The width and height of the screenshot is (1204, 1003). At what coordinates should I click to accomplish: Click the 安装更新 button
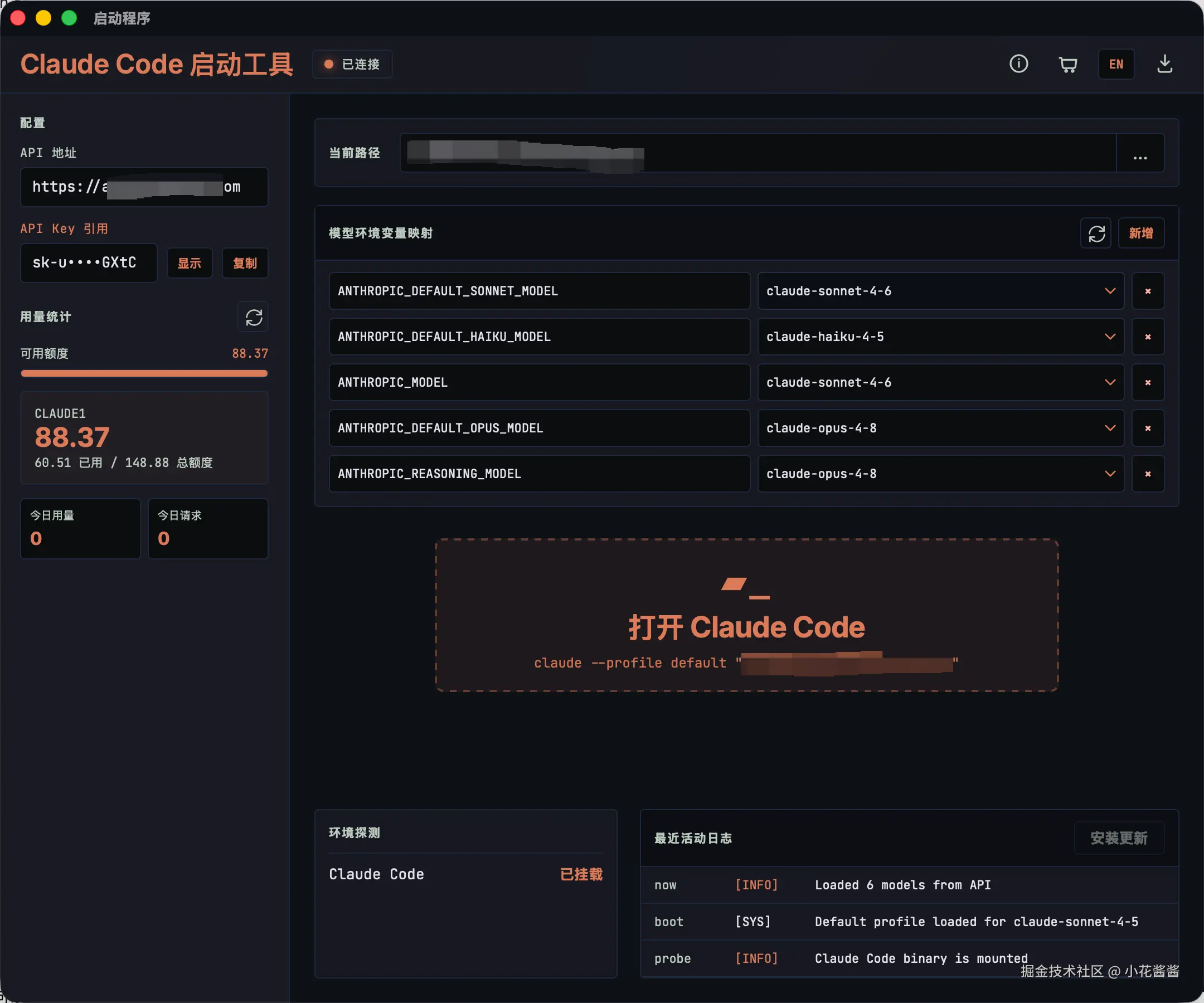[1119, 839]
